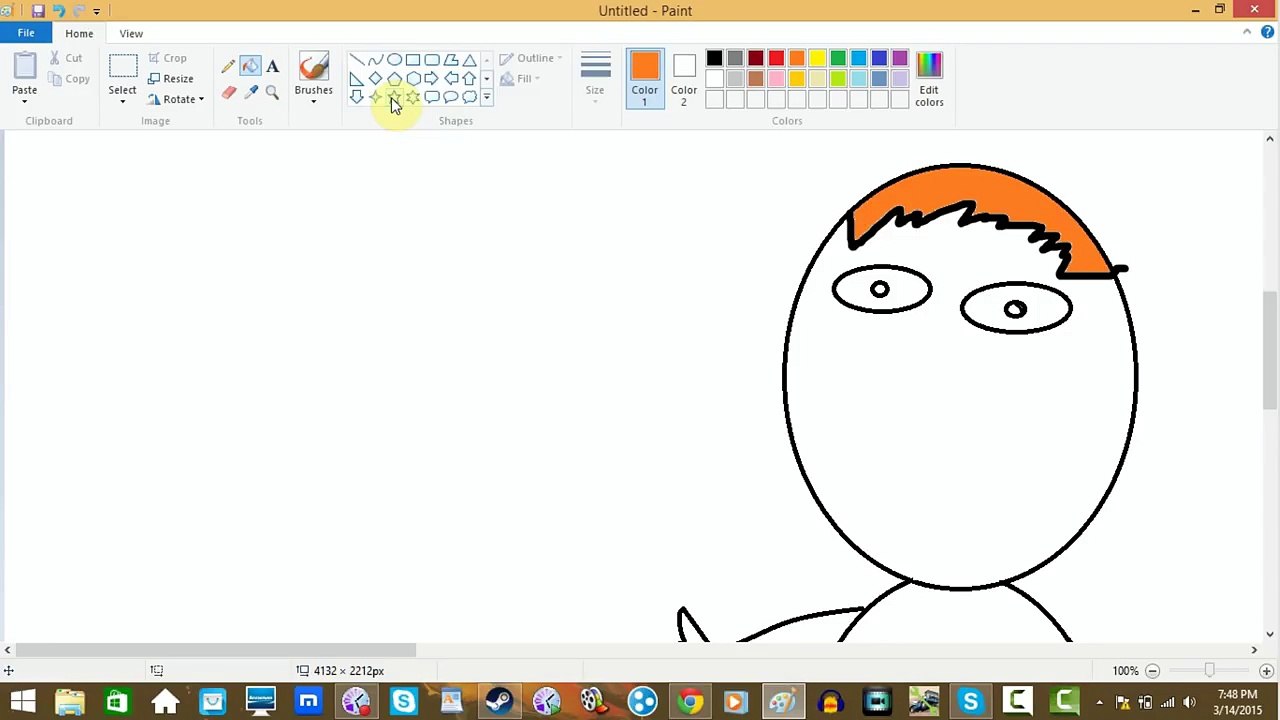Choose the Diamond shape
Viewport: 1280px width, 720px height.
(375, 79)
